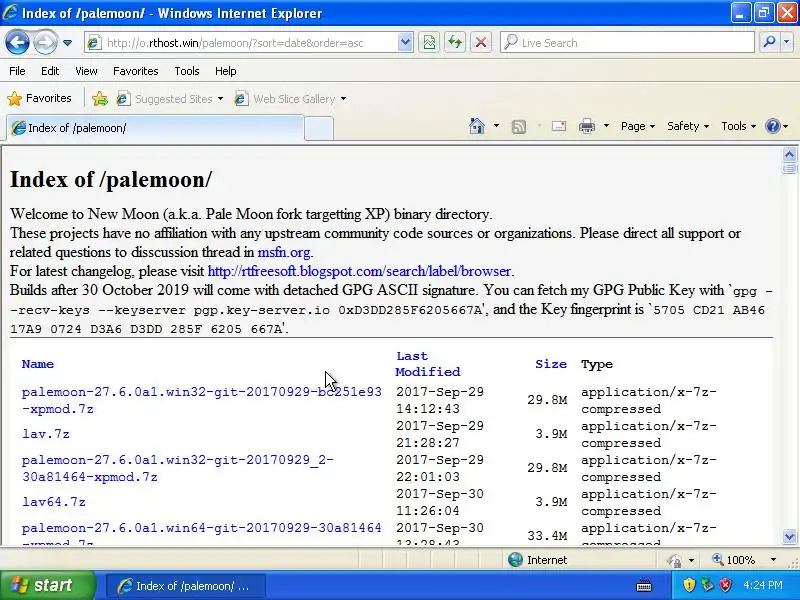The image size is (800, 600).
Task: Click the Home page icon
Action: pos(477,126)
